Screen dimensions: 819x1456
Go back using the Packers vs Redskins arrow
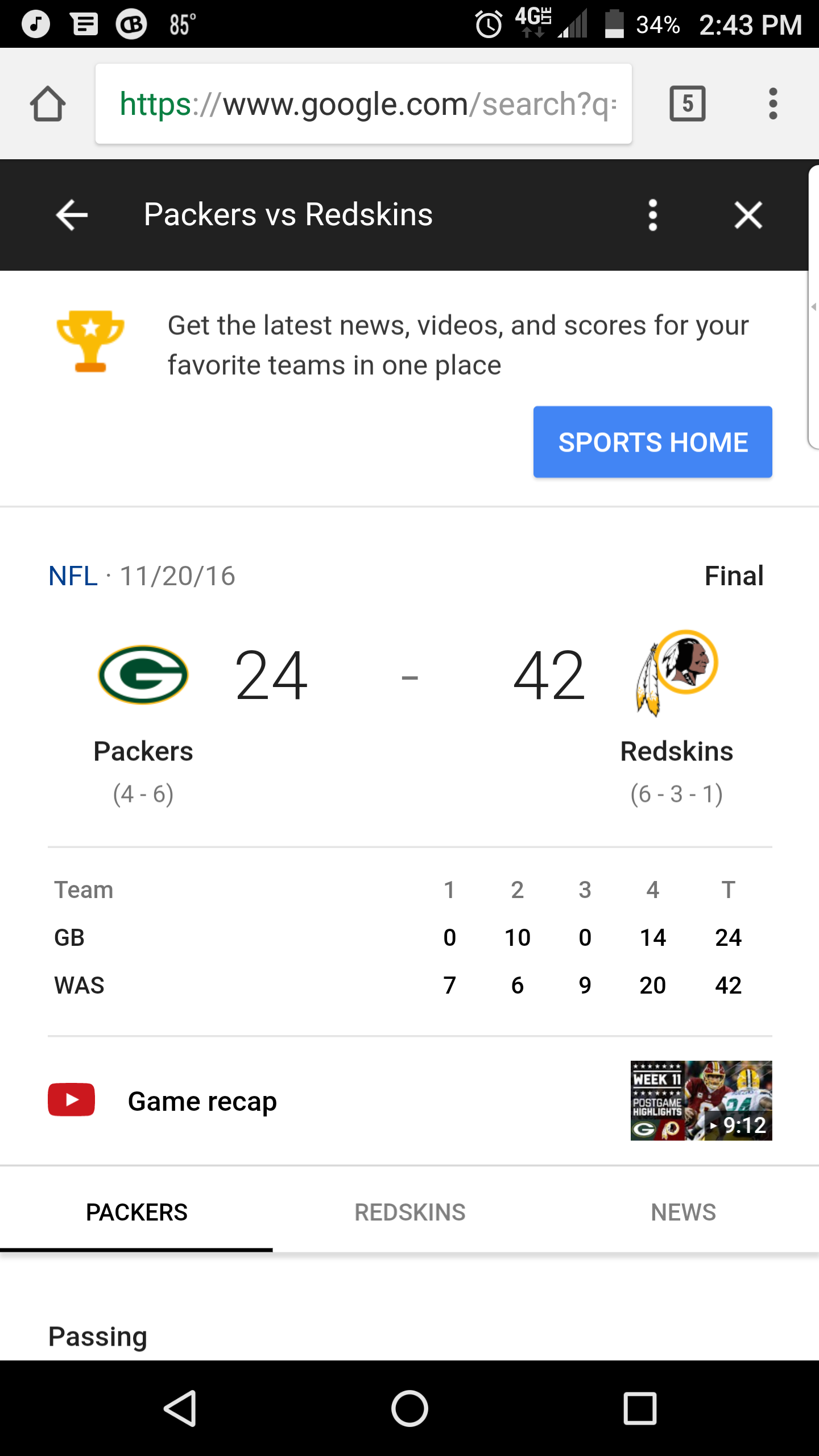pyautogui.click(x=72, y=215)
